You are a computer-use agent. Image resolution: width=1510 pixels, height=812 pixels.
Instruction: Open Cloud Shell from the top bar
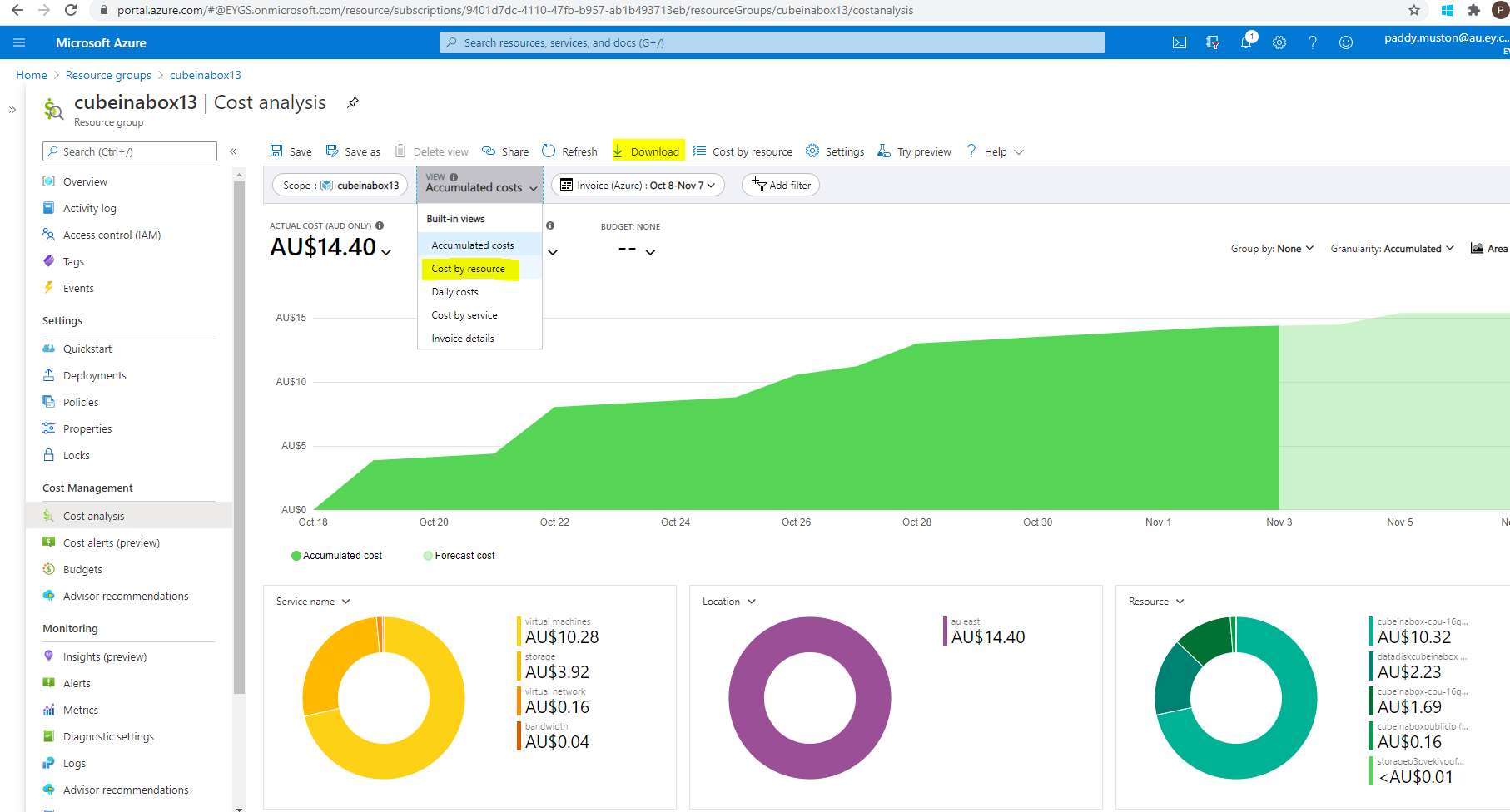click(x=1180, y=42)
